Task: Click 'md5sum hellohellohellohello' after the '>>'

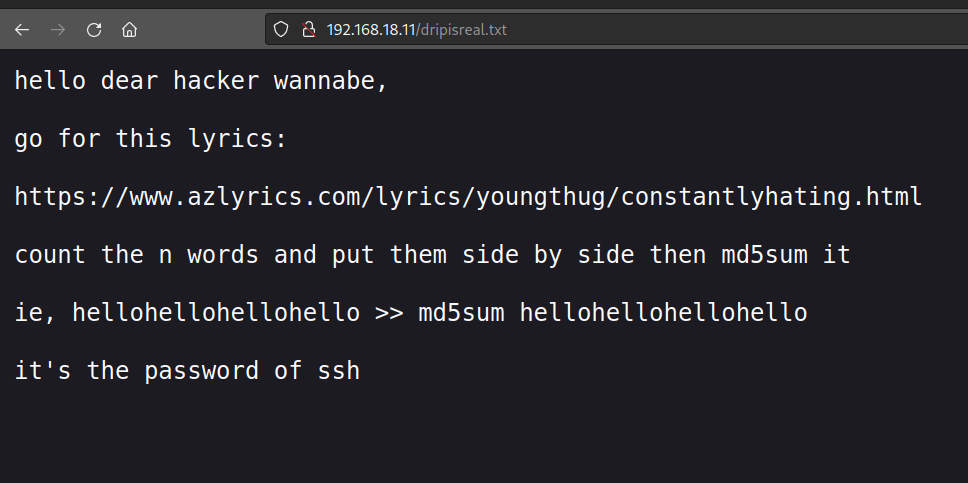Action: pyautogui.click(x=612, y=313)
